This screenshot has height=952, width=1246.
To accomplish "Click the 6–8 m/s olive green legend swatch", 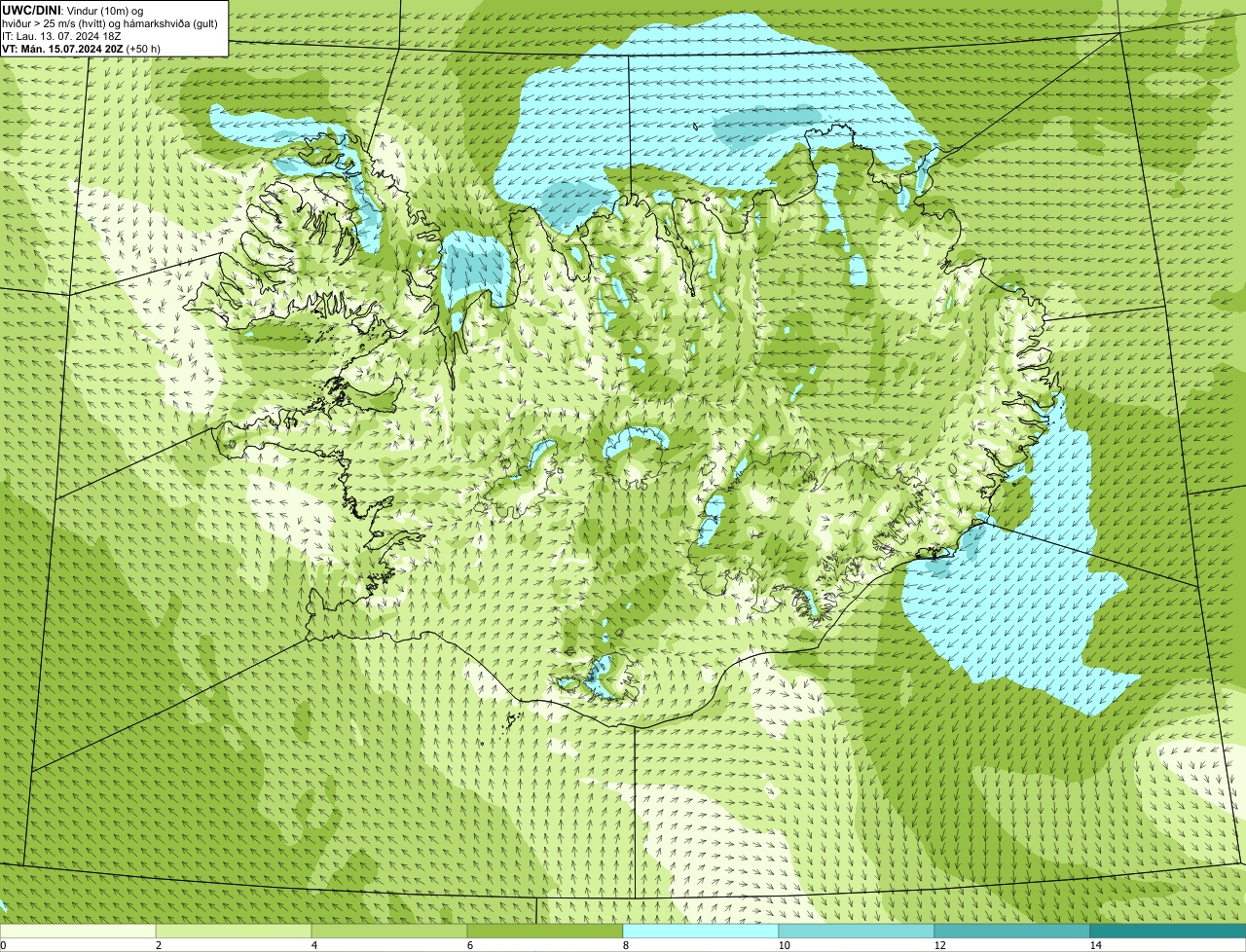I will [x=545, y=932].
